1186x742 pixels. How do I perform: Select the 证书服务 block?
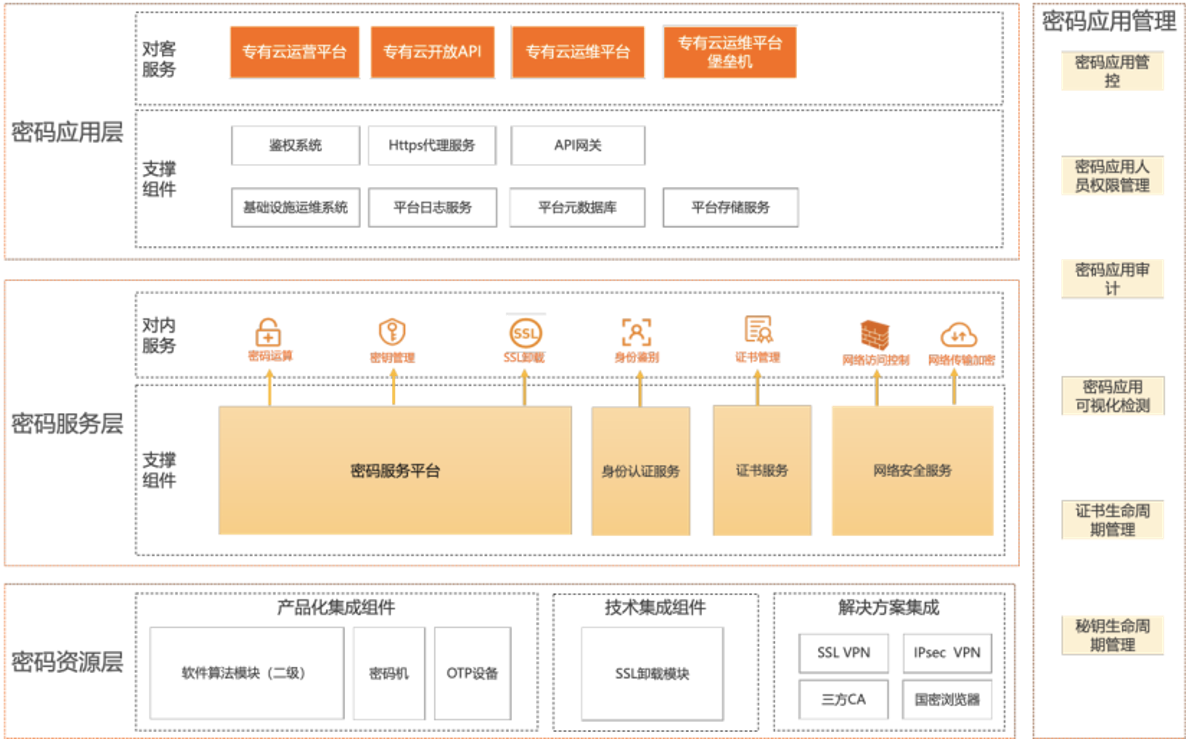tap(762, 470)
